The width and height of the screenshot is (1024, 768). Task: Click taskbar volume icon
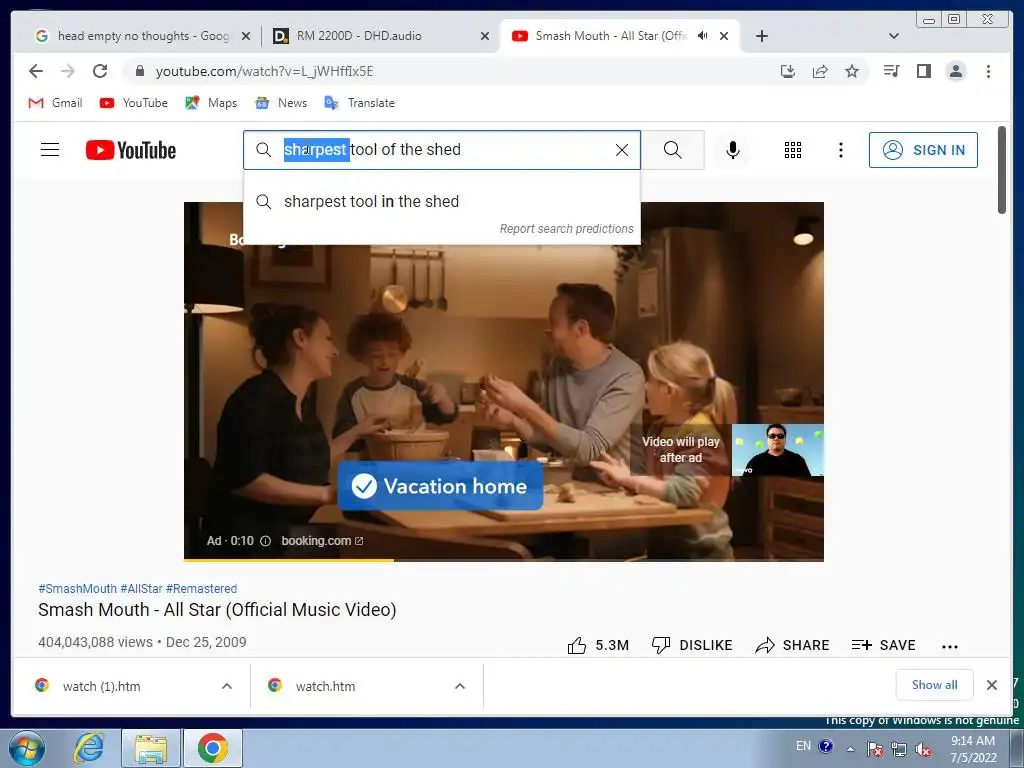point(923,749)
